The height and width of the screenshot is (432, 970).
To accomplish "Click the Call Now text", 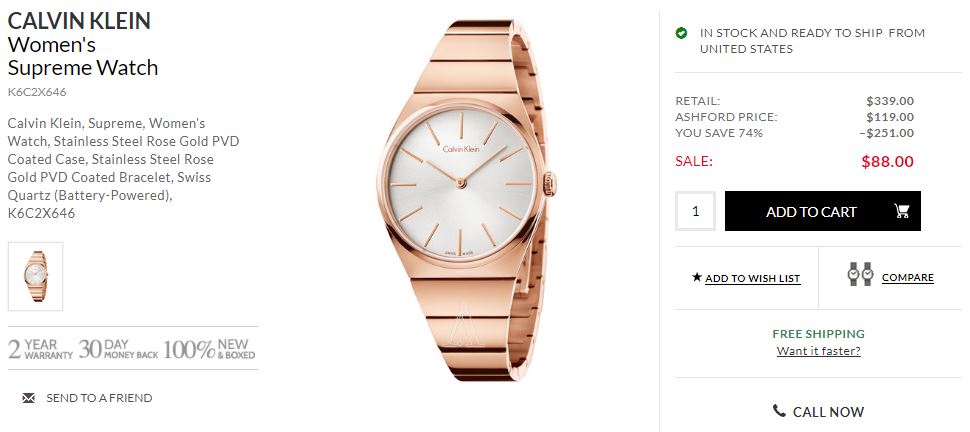I will (828, 412).
